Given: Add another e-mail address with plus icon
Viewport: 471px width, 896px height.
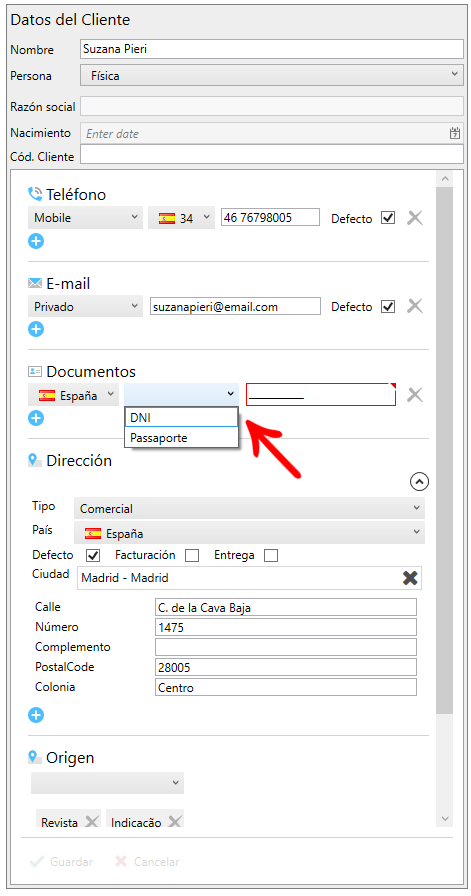Looking at the screenshot, I should 36,329.
